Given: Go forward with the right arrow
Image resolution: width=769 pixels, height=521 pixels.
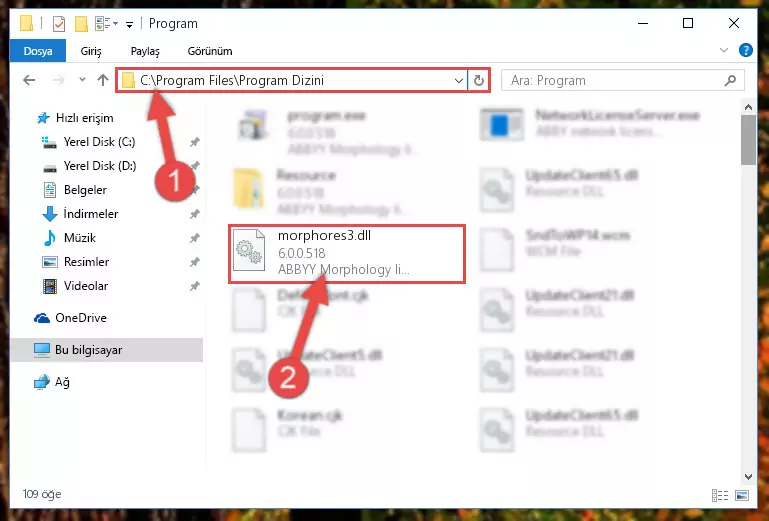Looking at the screenshot, I should pyautogui.click(x=58, y=80).
